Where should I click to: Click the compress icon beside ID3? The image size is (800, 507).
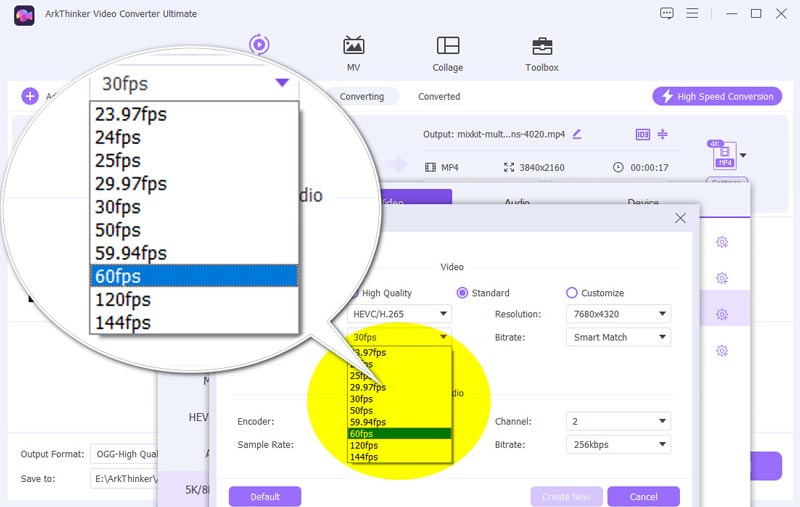[662, 134]
